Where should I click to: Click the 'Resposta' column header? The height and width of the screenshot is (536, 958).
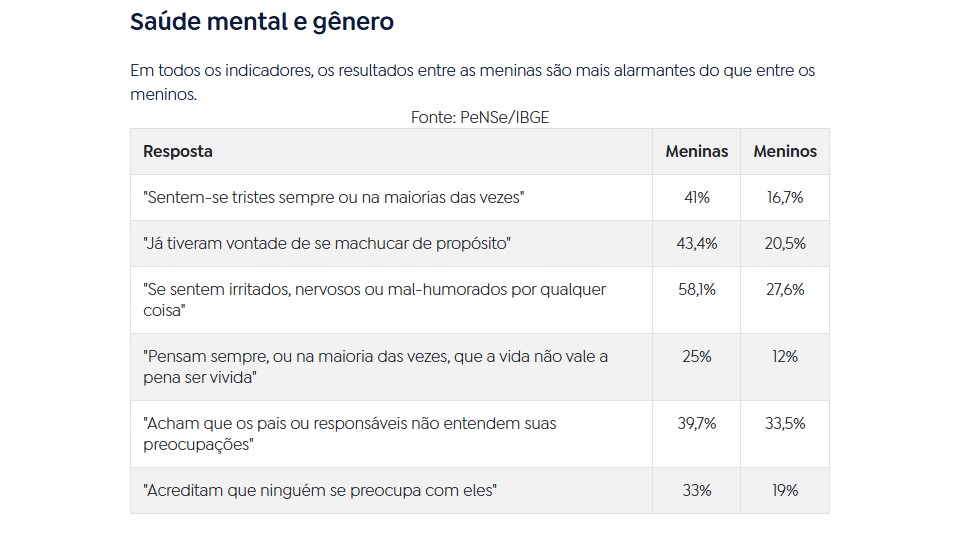178,152
